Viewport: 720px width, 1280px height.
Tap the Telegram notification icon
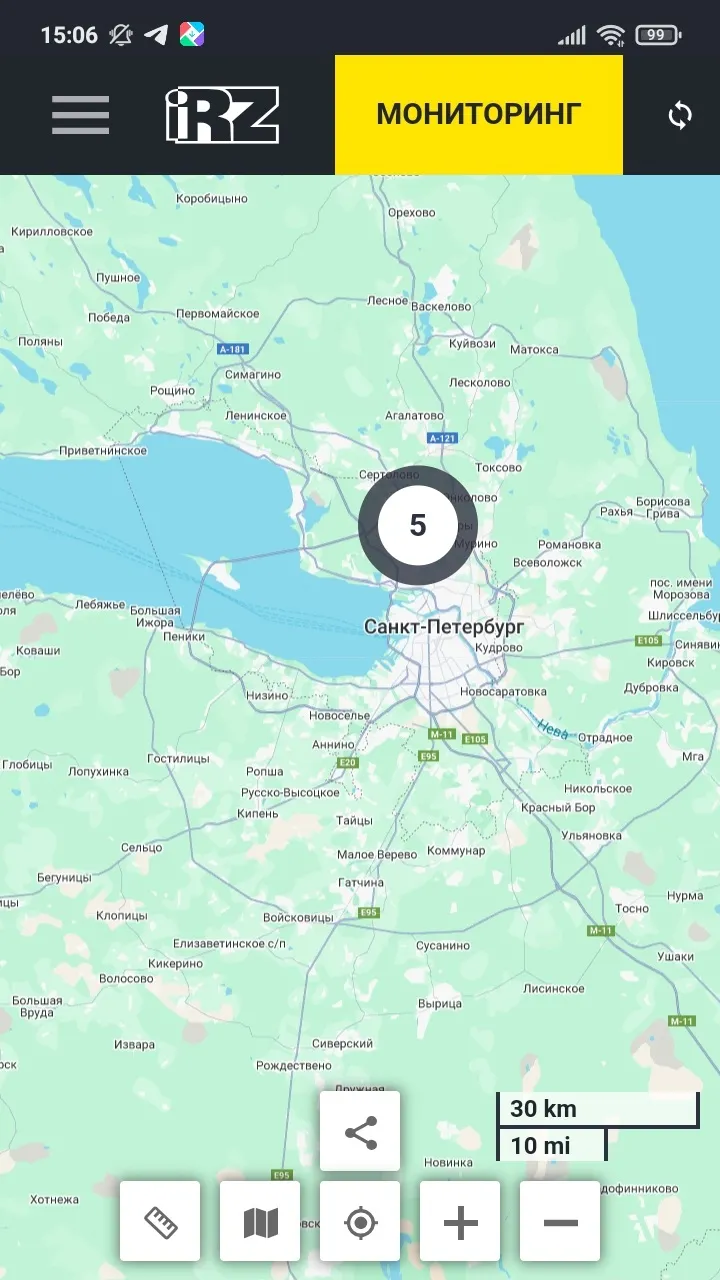pos(155,35)
